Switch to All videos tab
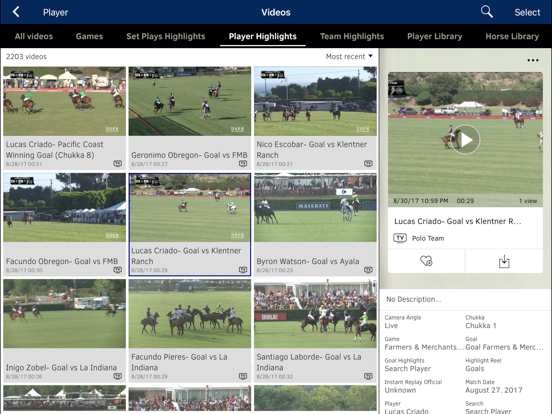Screen dimensions: 552x414 pos(34,36)
